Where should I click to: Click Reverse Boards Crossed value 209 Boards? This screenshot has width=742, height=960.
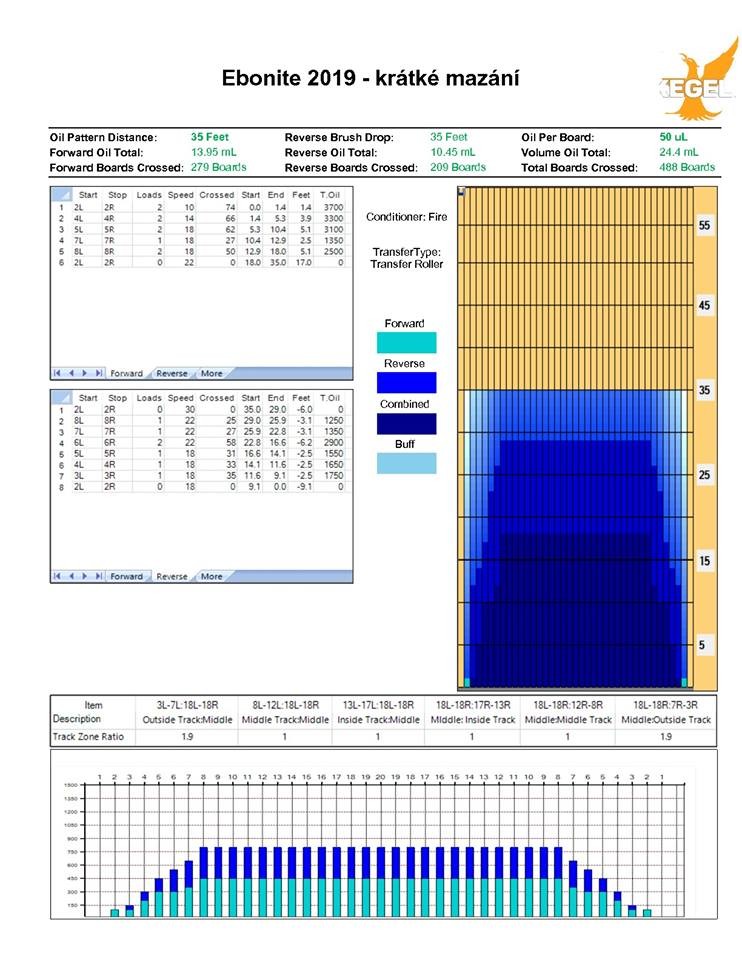tap(458, 167)
